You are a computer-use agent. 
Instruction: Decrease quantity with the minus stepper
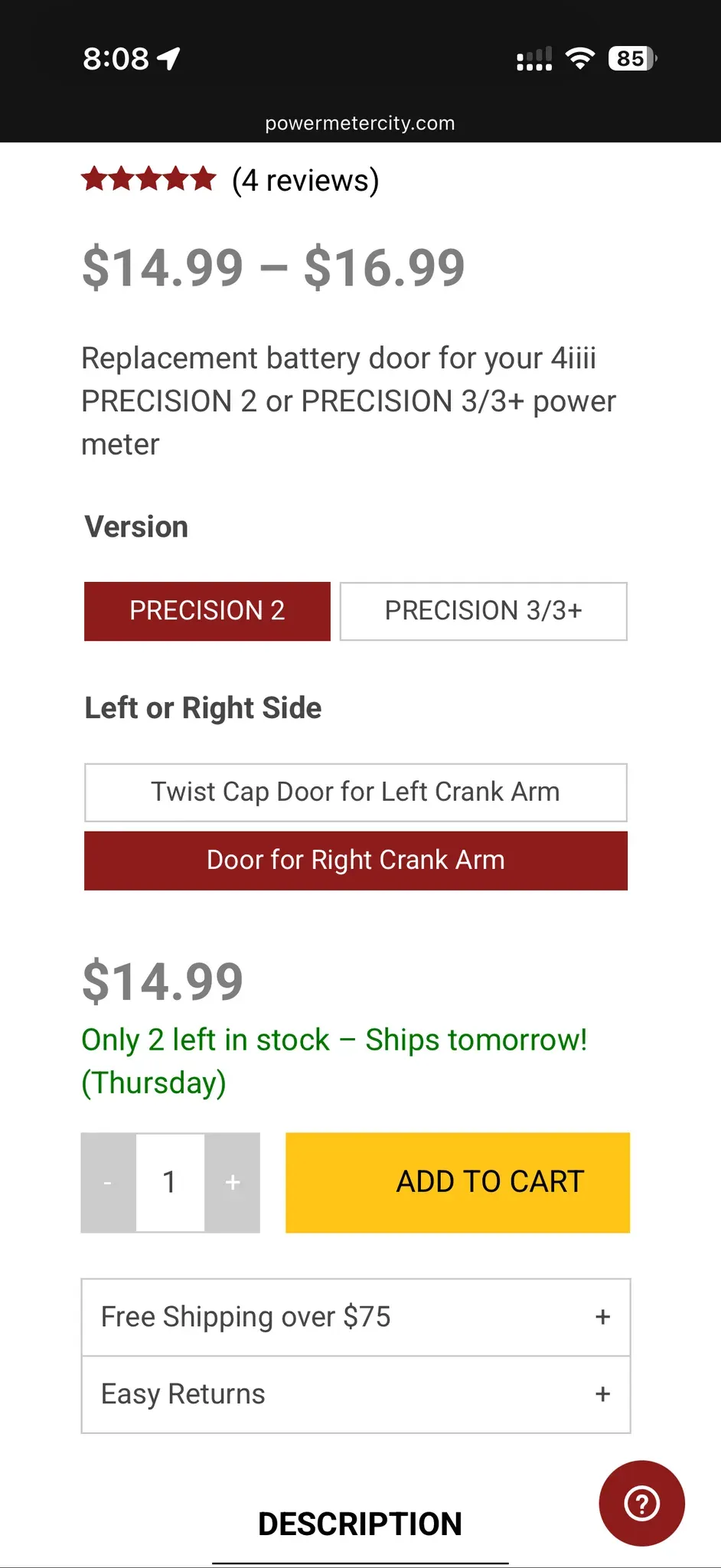[x=108, y=1182]
